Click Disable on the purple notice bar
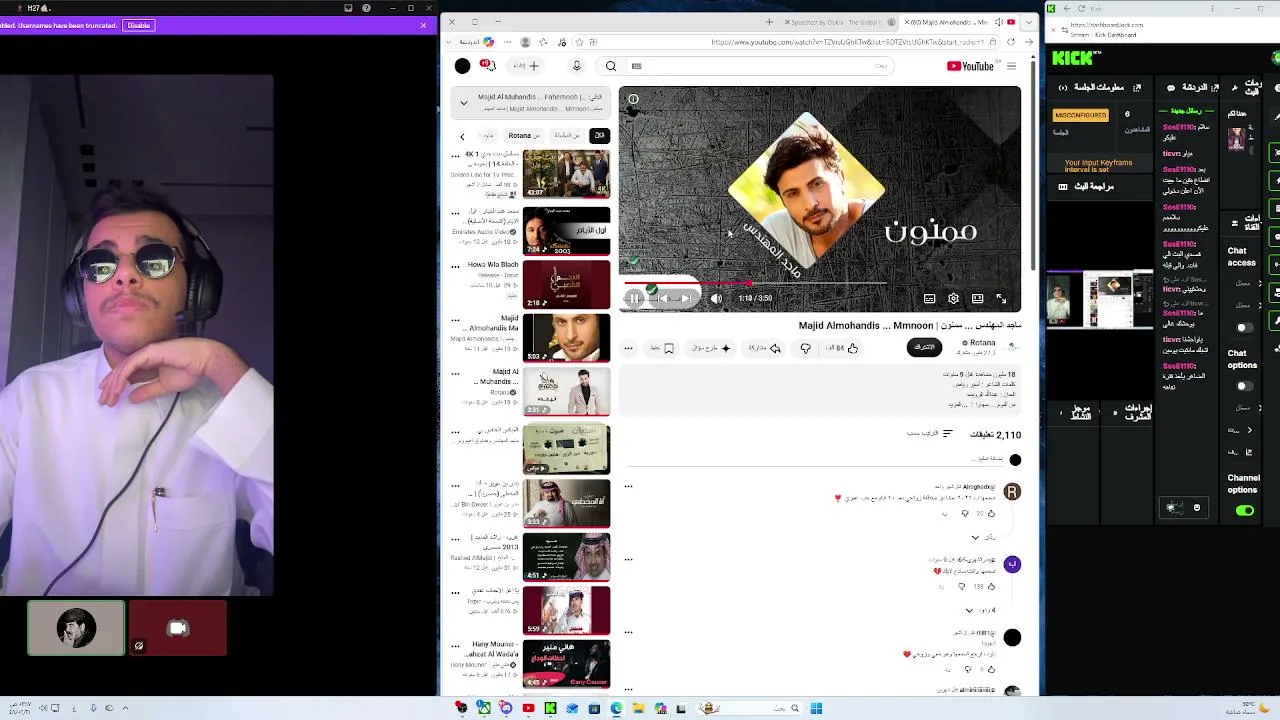This screenshot has height=720, width=1280. point(139,25)
